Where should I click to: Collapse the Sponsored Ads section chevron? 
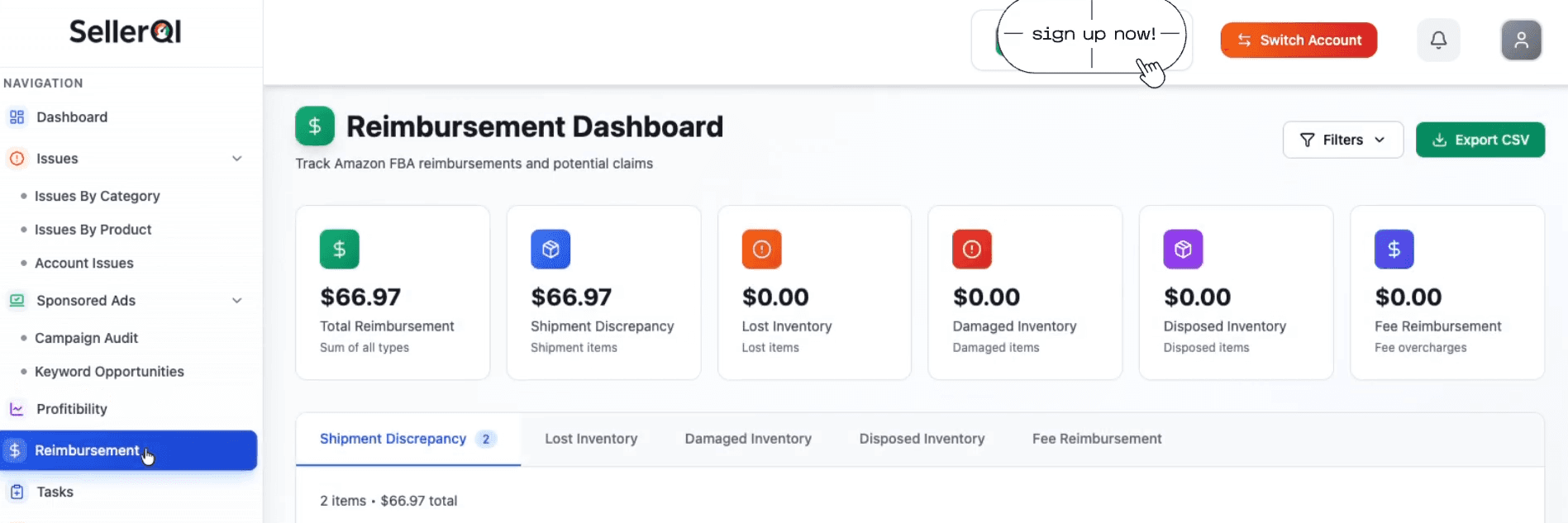(x=237, y=301)
